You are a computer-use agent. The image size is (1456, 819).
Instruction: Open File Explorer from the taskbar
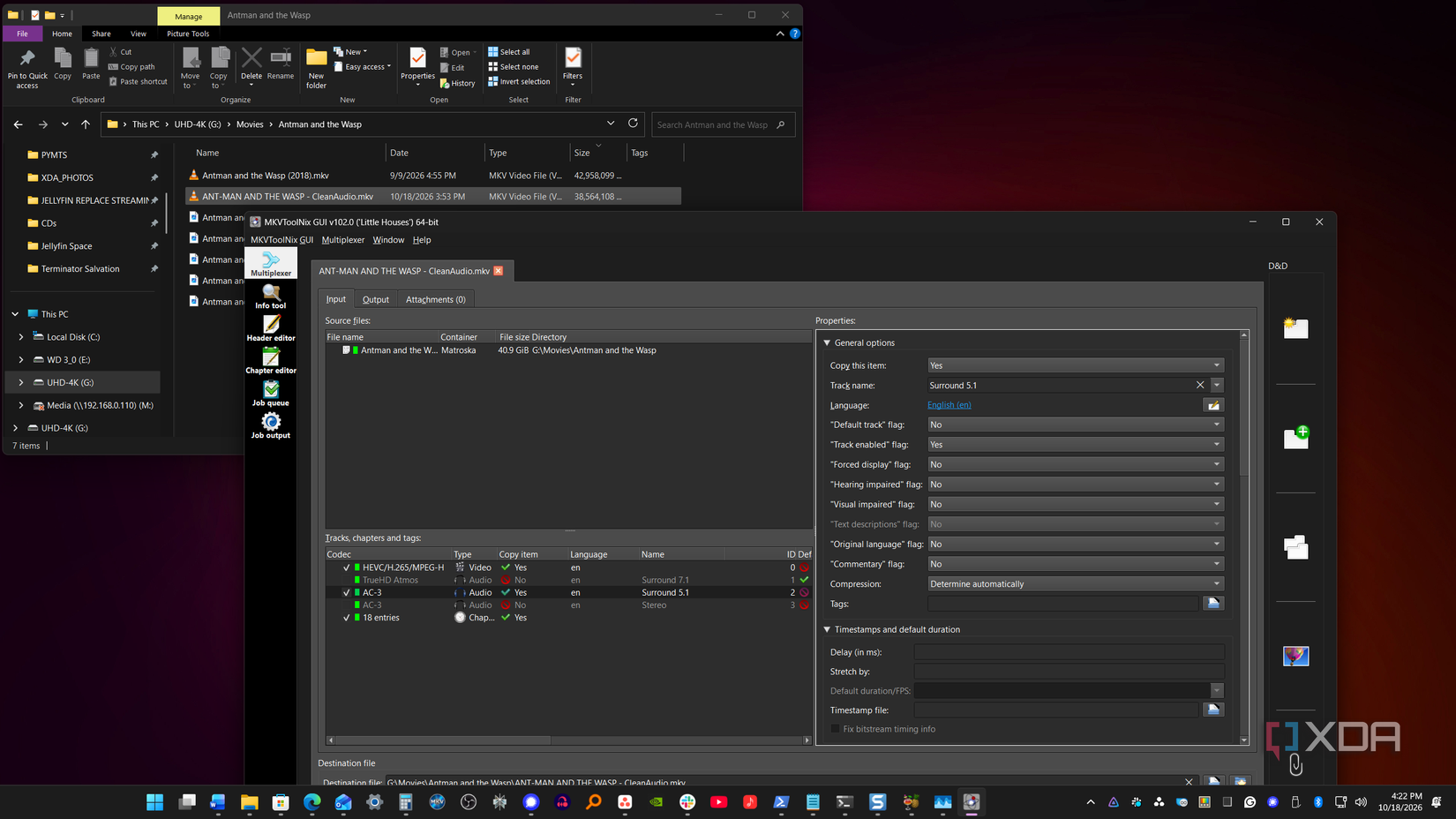tap(249, 801)
